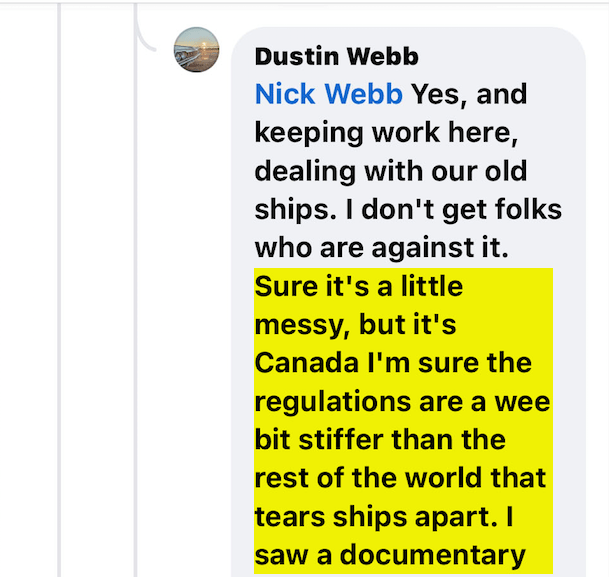Click the Nick Webb mention link
This screenshot has height=577, width=609.
[x=329, y=95]
